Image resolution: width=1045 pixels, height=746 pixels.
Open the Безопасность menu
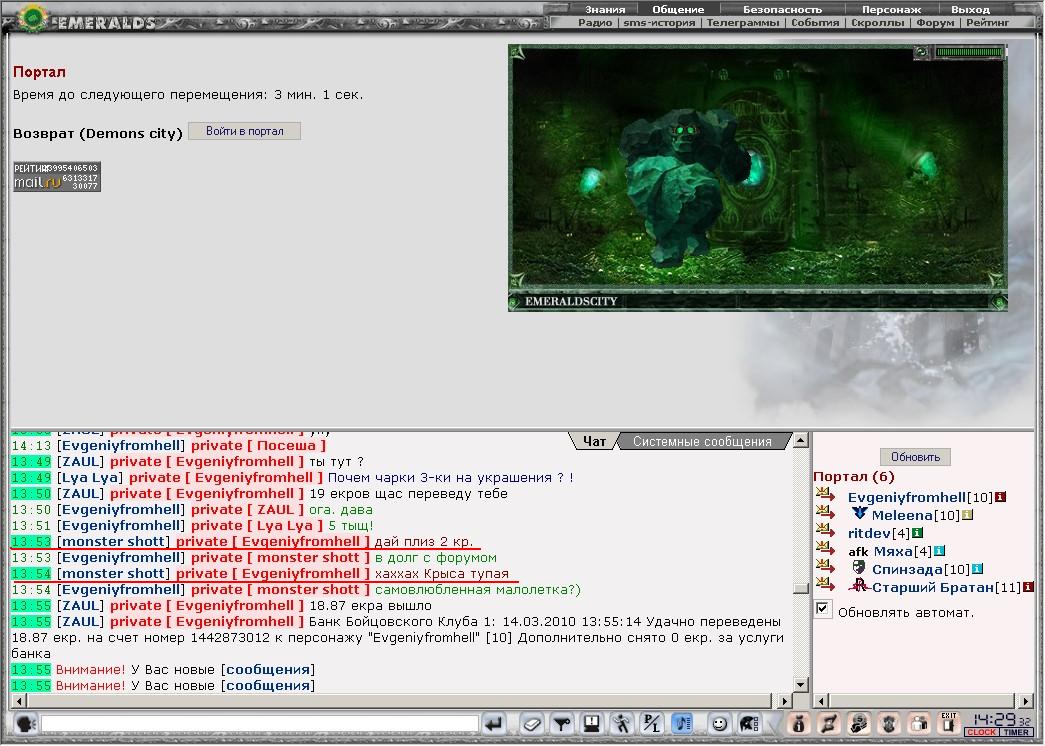point(782,9)
